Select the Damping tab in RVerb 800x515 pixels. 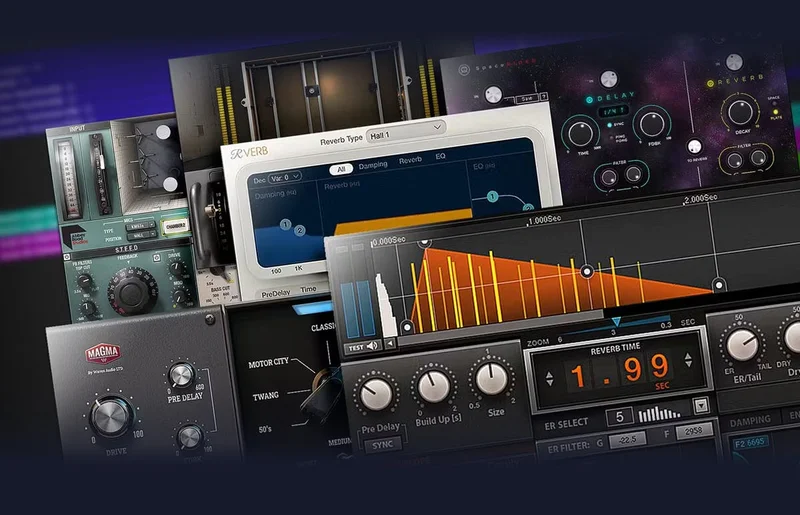pyautogui.click(x=373, y=165)
